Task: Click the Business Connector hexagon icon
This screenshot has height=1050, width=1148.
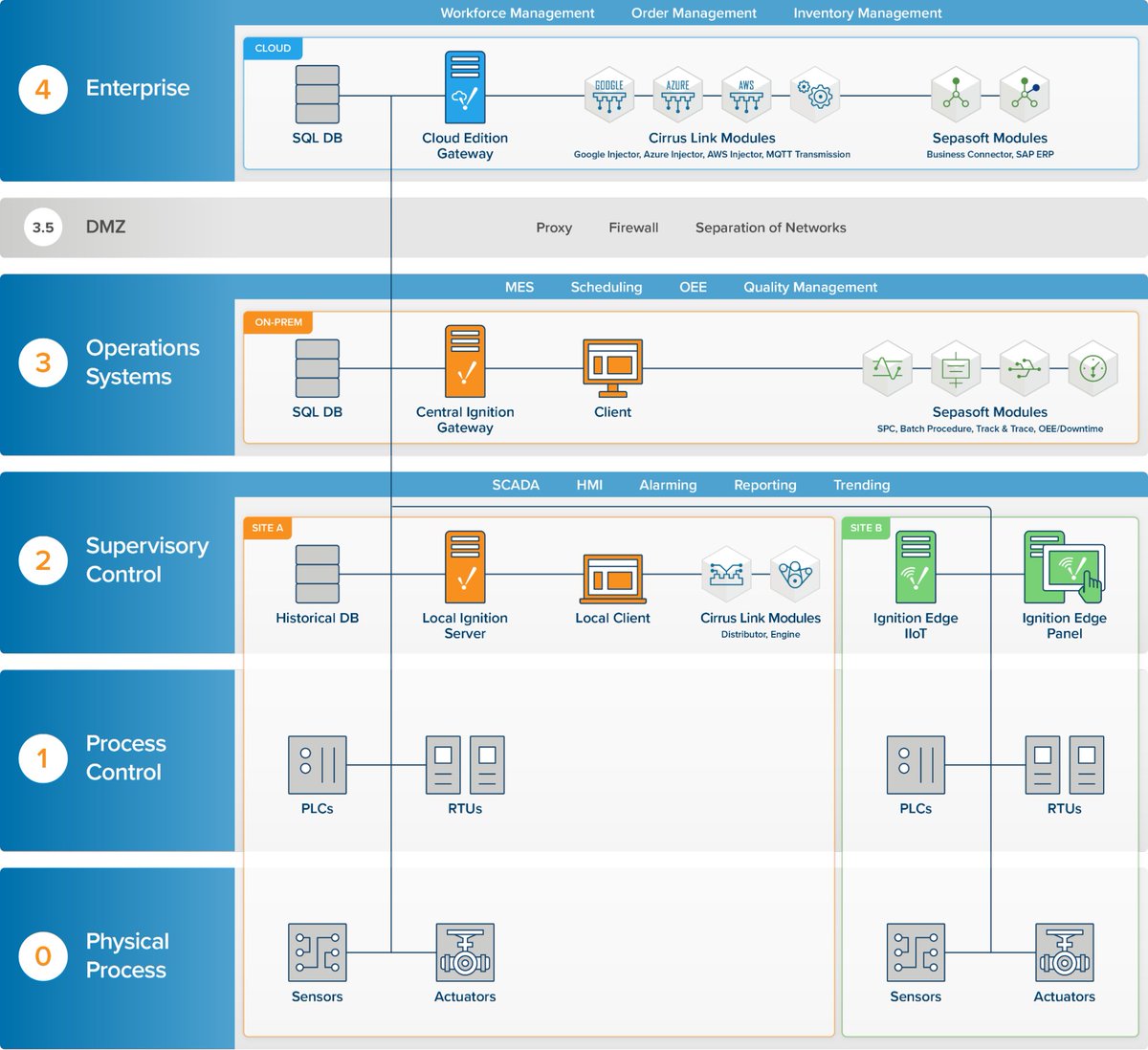Action: [956, 95]
